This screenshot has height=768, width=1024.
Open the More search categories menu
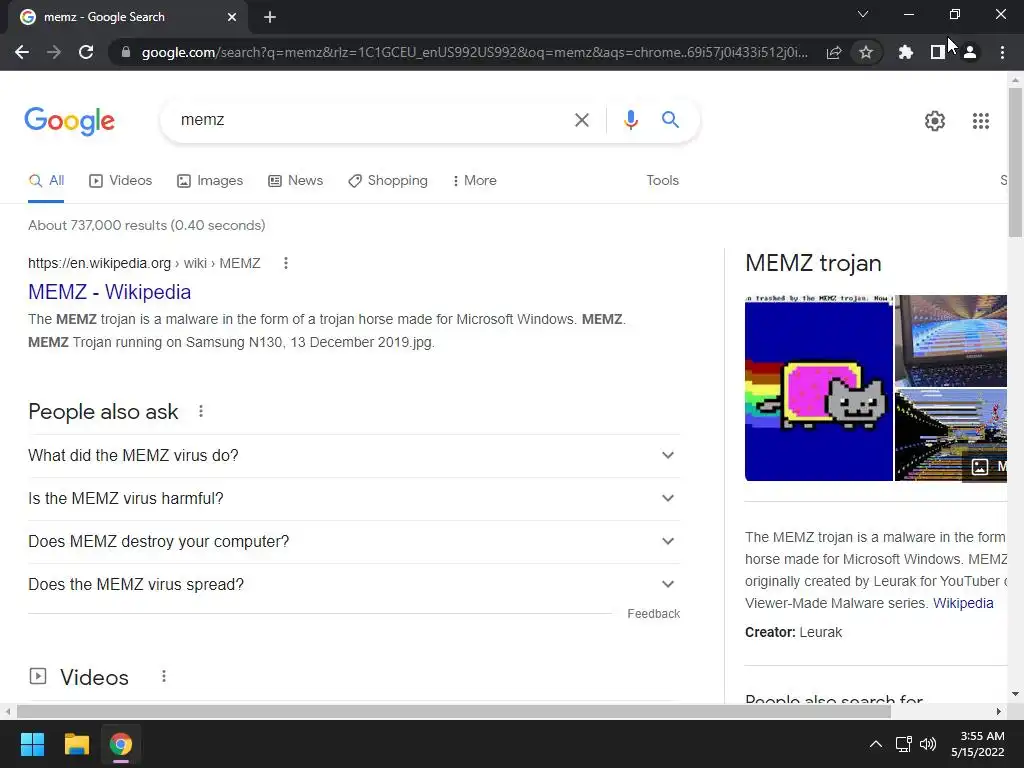474,180
